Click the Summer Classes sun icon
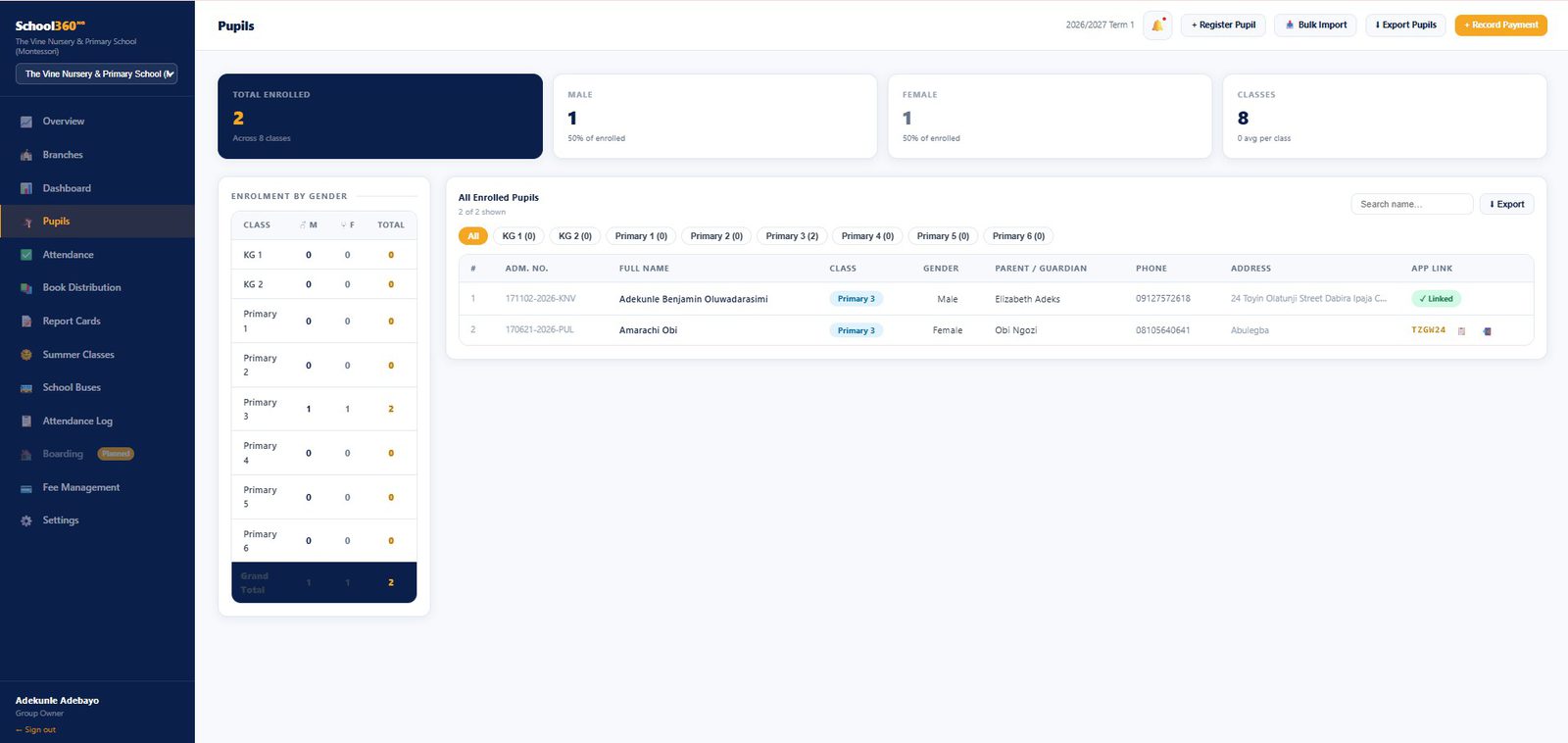Screen dimensions: 1568x743 pyautogui.click(x=26, y=355)
